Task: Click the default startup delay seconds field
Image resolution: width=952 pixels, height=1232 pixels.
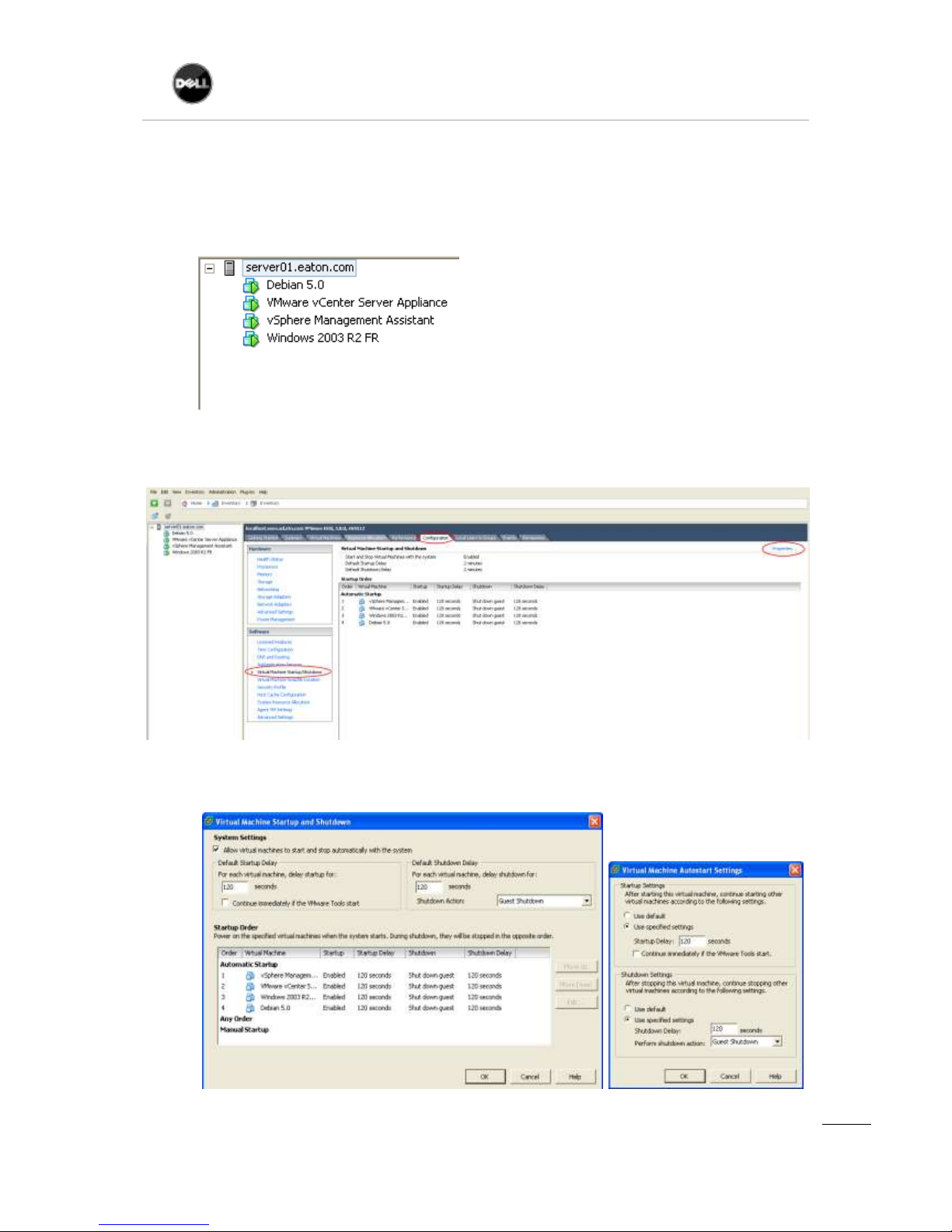Action: coord(235,887)
